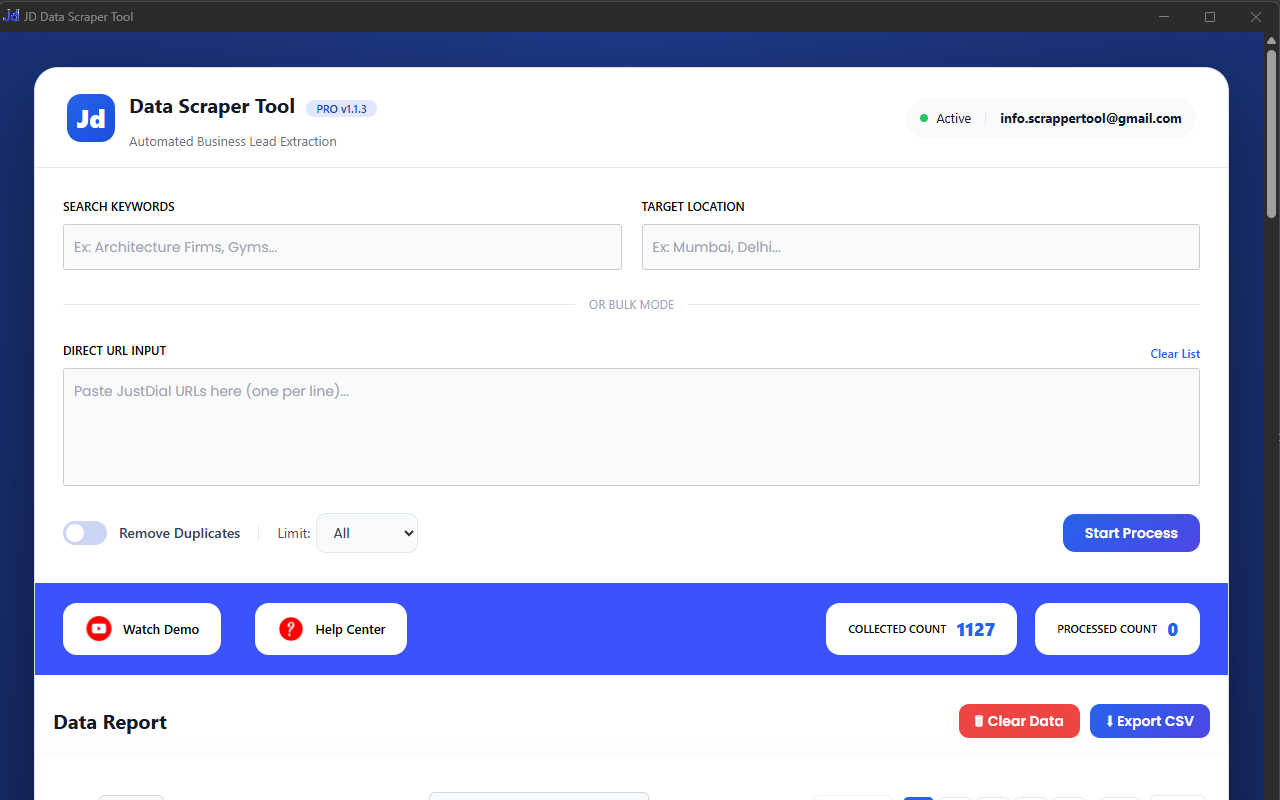Open the Watch Demo YouTube button
This screenshot has width=1280, height=800.
click(x=142, y=629)
